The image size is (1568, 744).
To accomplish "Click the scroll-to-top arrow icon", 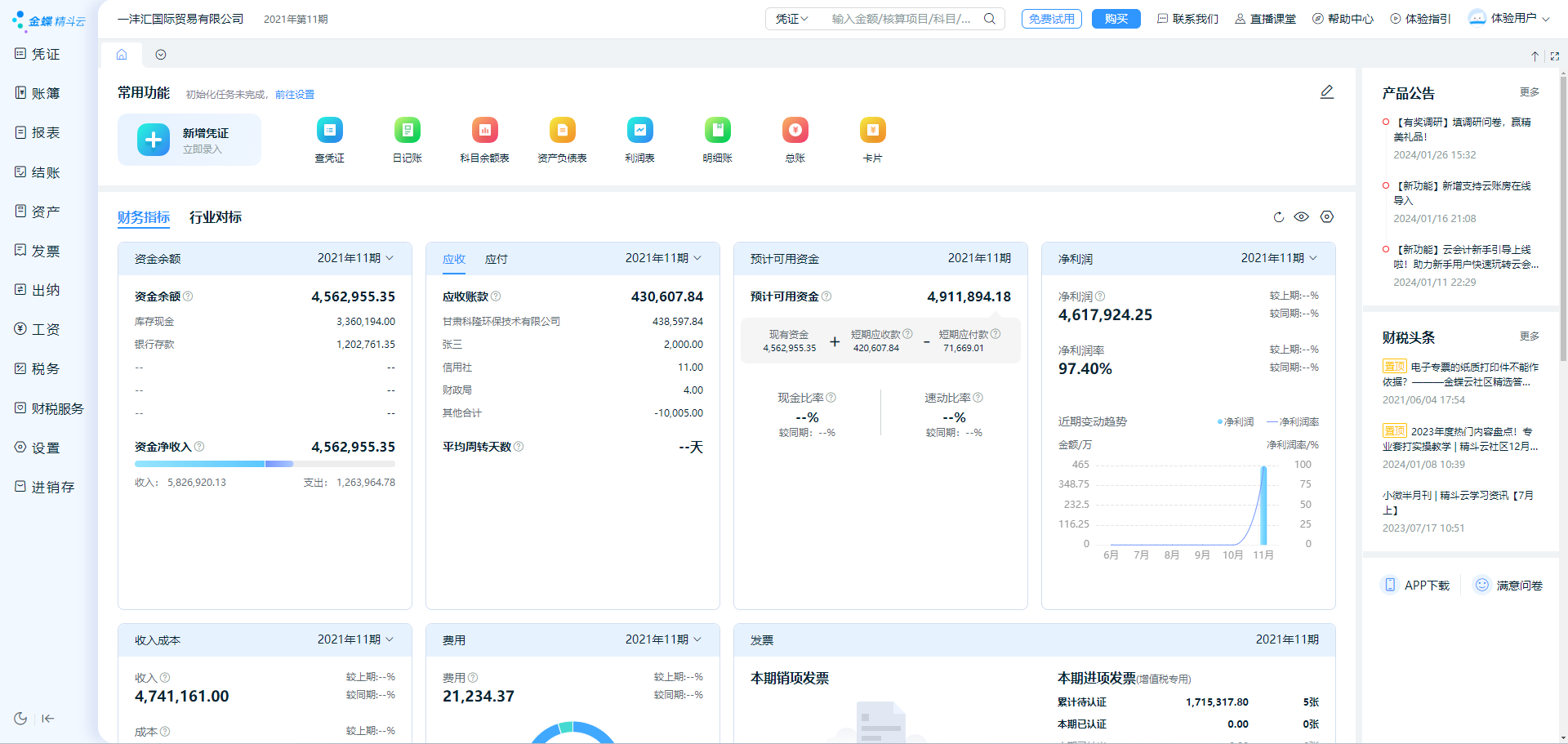I will coord(1535,56).
